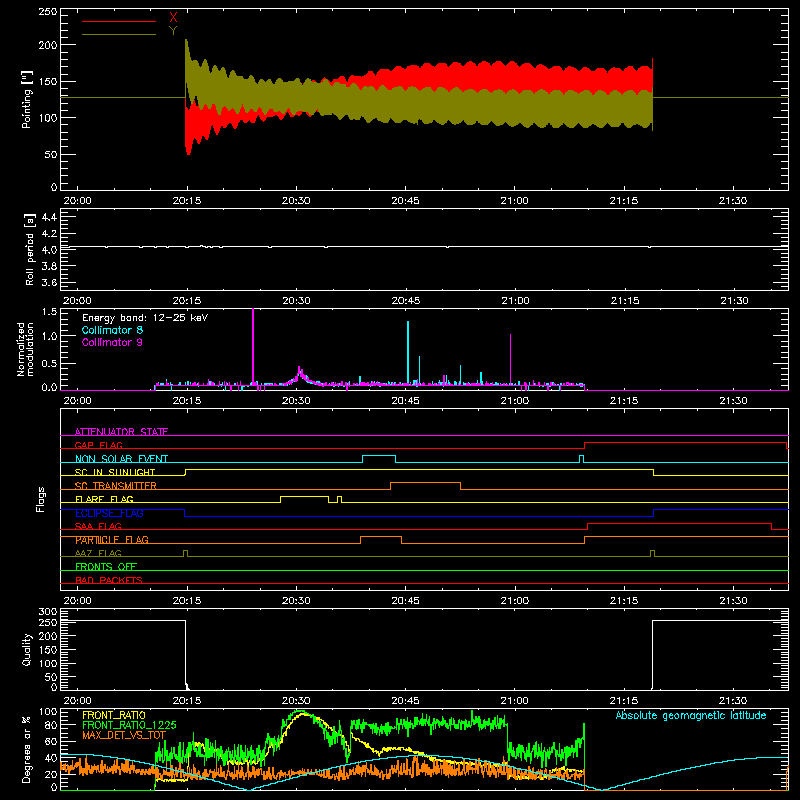Click the raised FLARE_FLAG pulse near 20:30

[x=304, y=496]
